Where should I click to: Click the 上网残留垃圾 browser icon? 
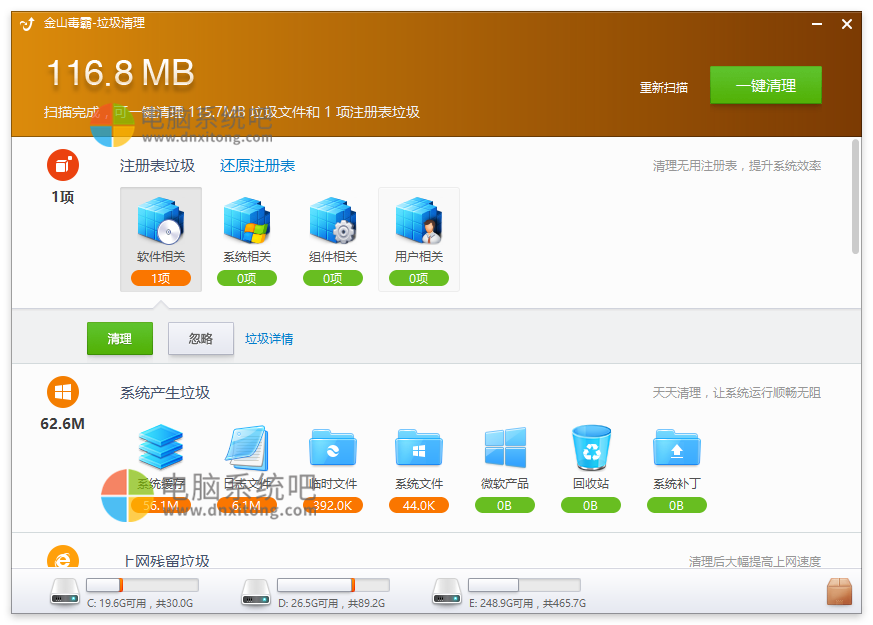[63, 557]
